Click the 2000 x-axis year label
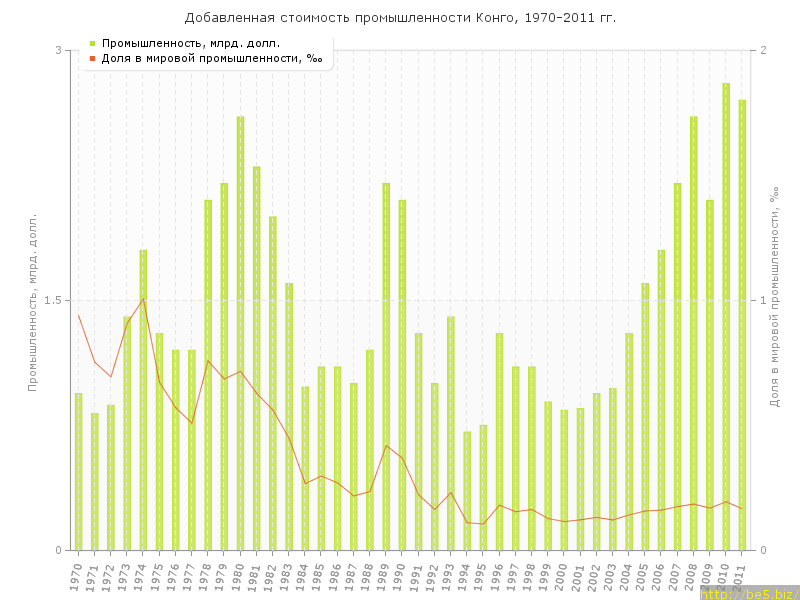The image size is (800, 600). click(562, 576)
